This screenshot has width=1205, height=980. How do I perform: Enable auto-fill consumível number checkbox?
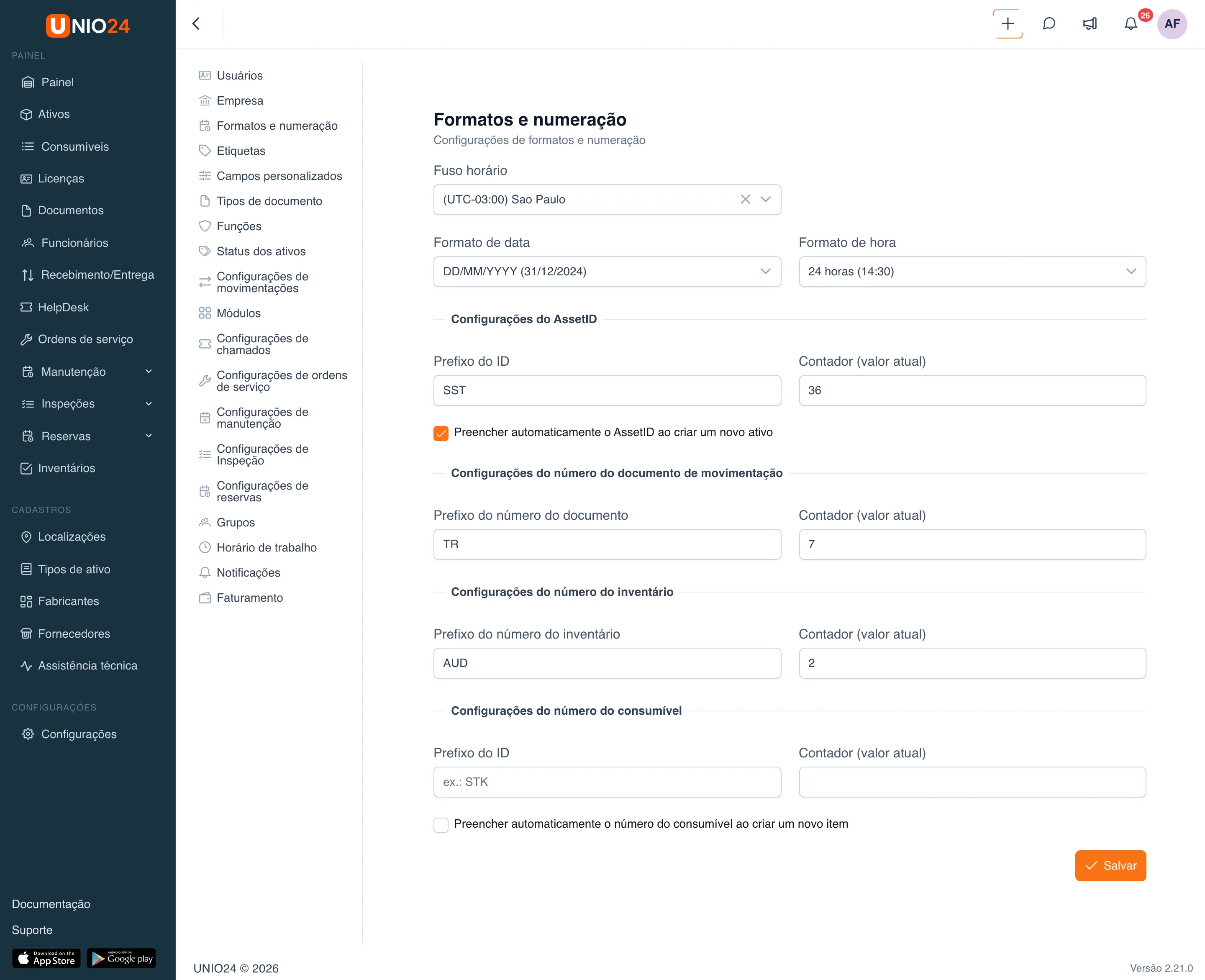[x=441, y=825]
